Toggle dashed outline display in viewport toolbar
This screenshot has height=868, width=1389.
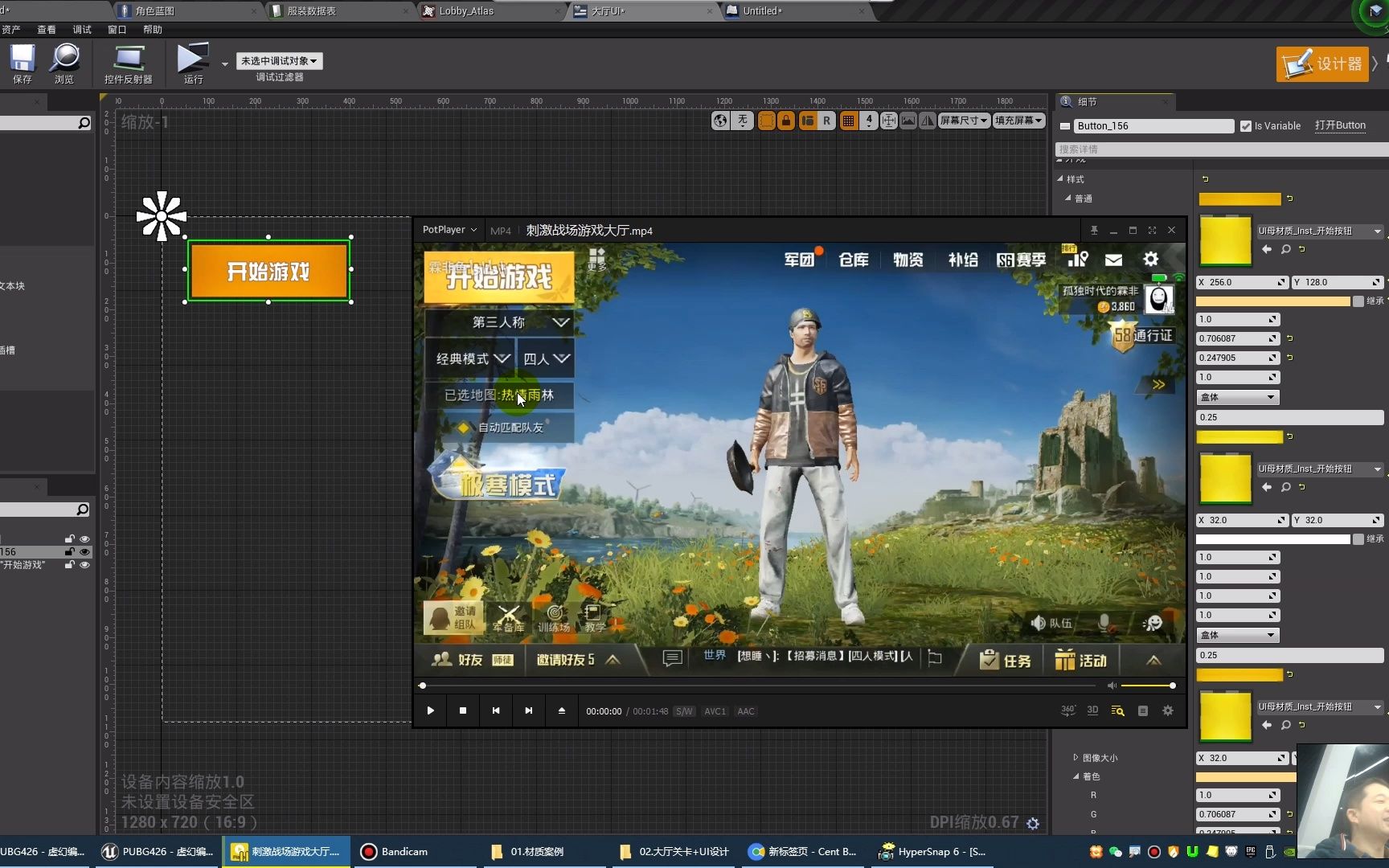767,121
